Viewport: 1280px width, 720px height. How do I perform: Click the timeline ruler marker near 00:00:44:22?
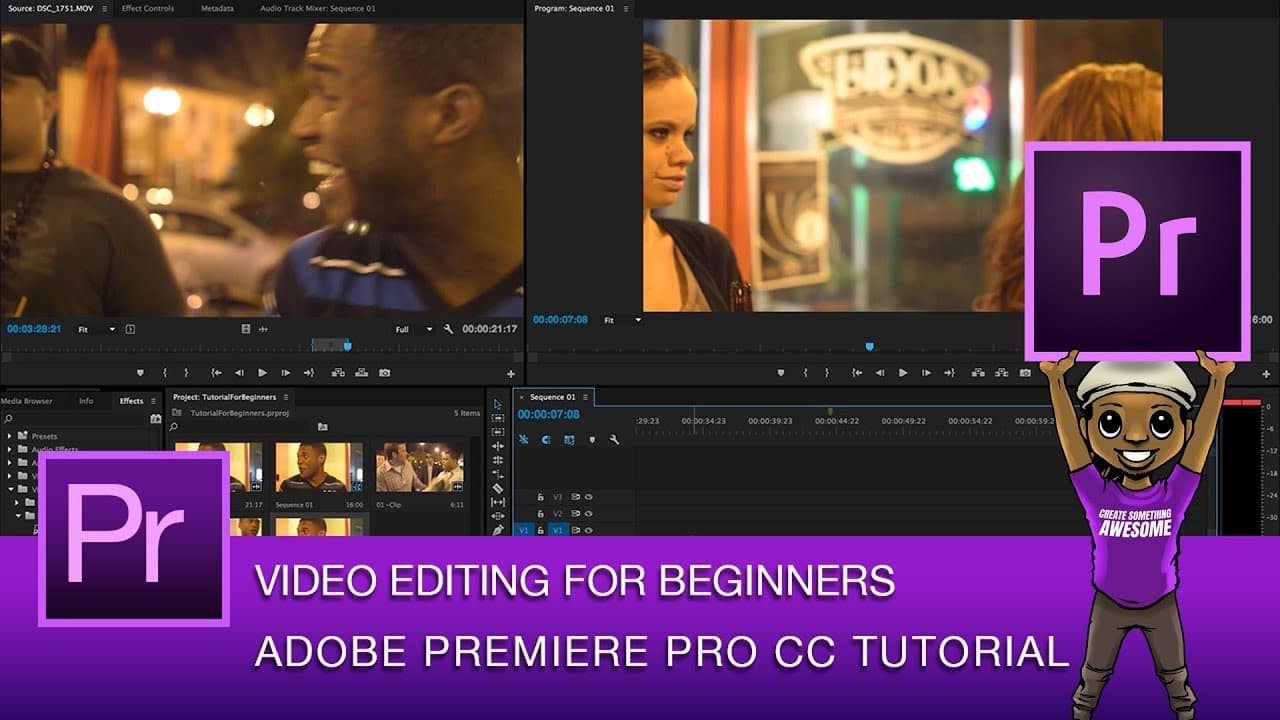coord(829,411)
